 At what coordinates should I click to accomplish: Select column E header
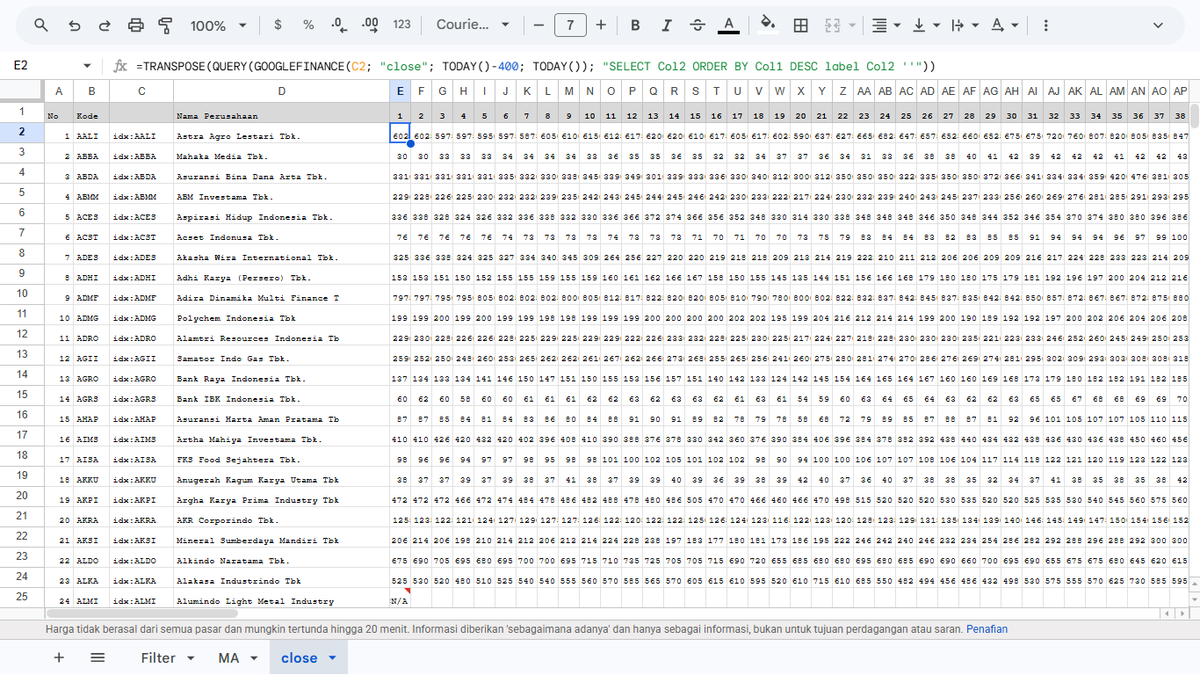point(400,91)
